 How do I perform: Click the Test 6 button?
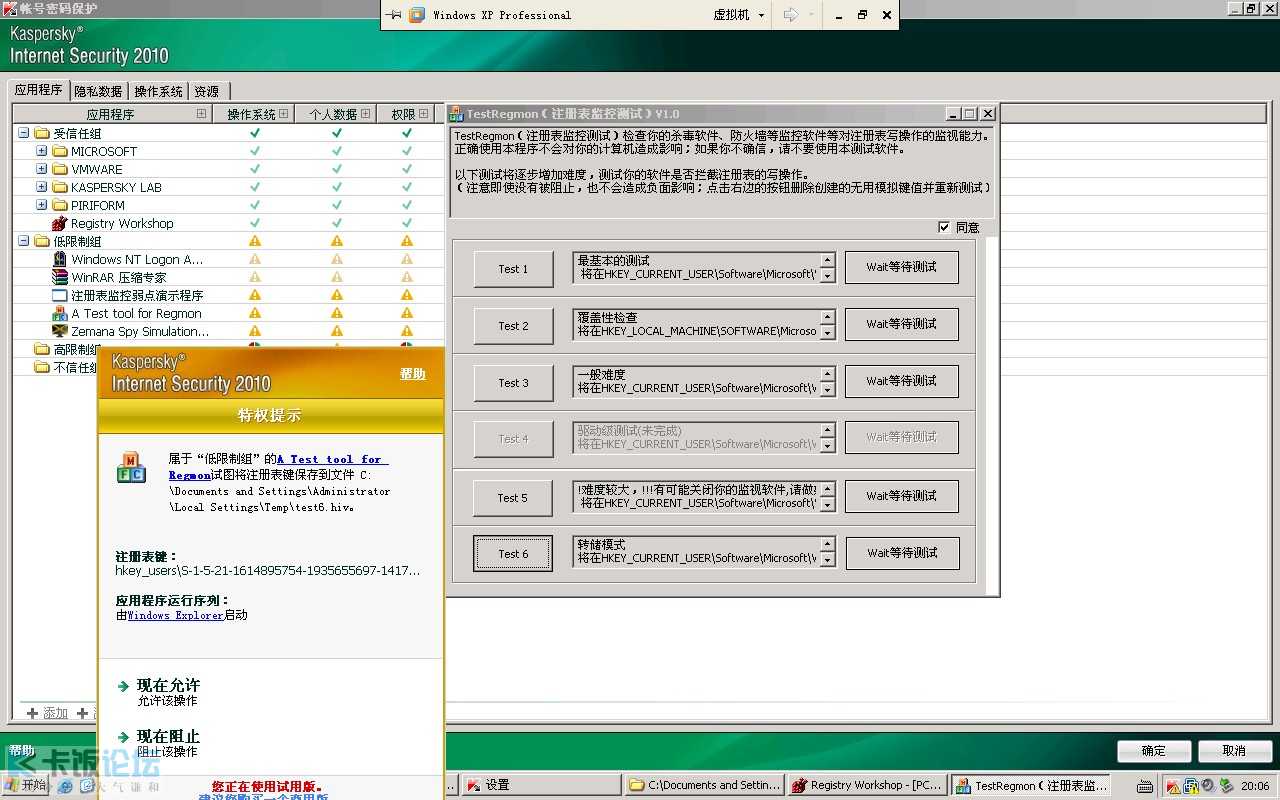click(513, 554)
